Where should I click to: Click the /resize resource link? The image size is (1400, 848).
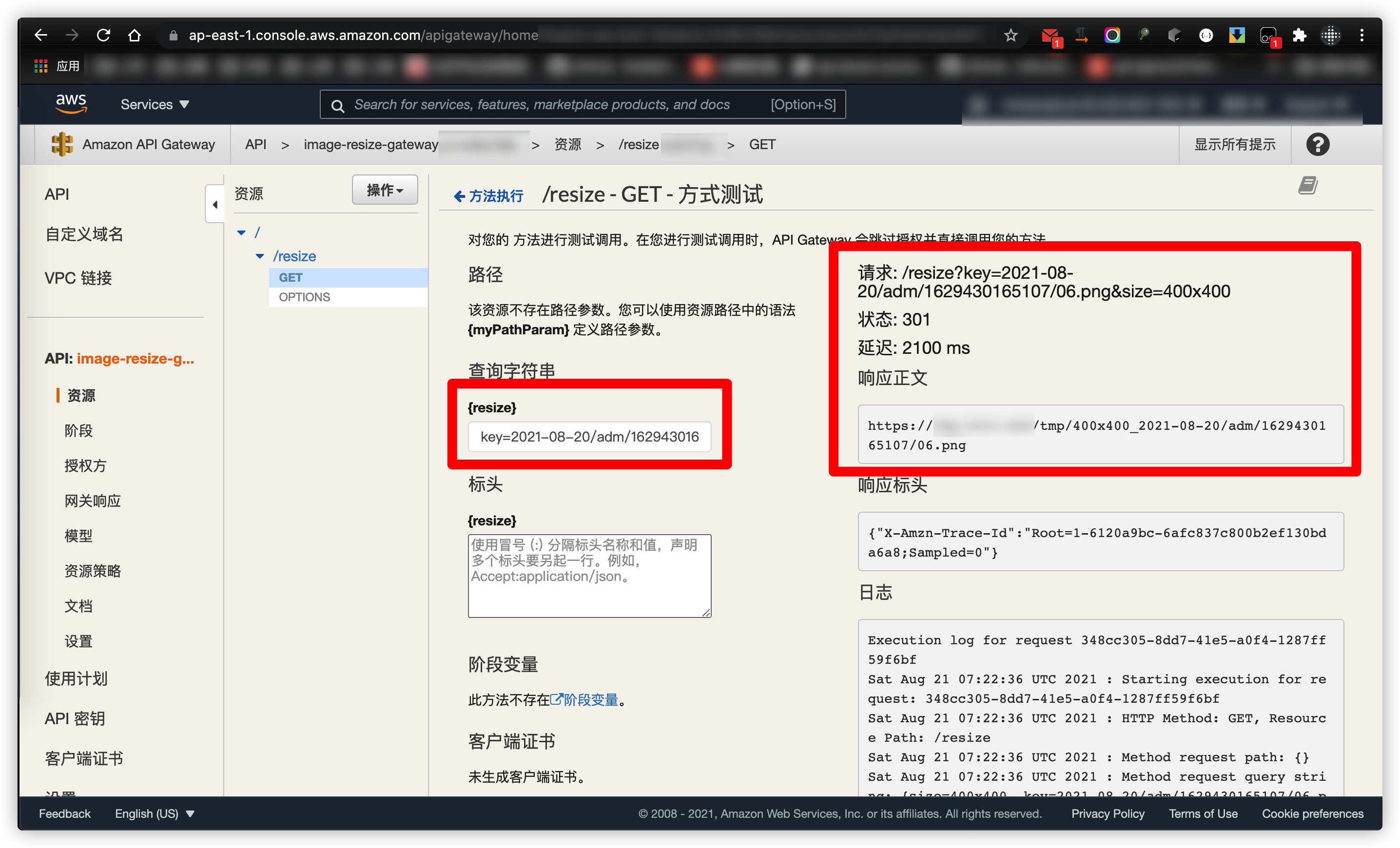click(294, 256)
